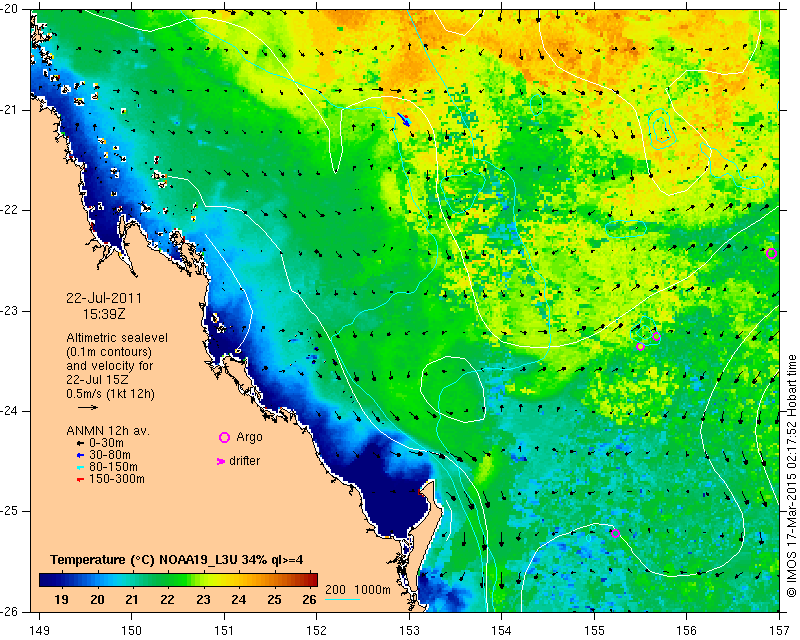Click the 0.5m/s velocity scale arrow
This screenshot has width=800, height=640.
pyautogui.click(x=88, y=407)
